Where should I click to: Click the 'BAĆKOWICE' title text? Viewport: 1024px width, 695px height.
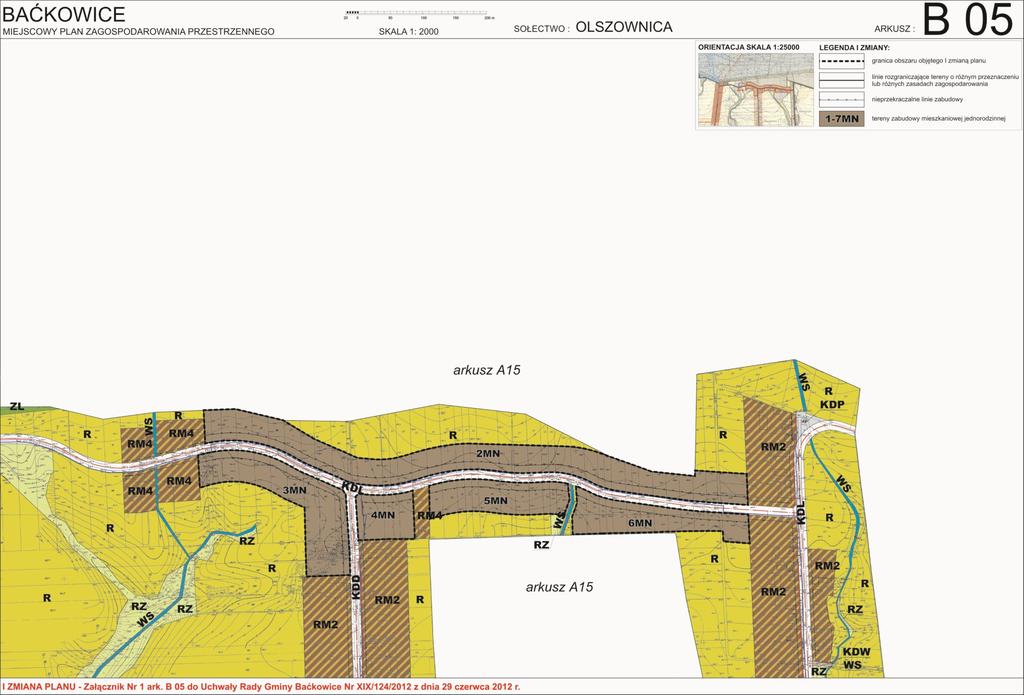point(63,14)
